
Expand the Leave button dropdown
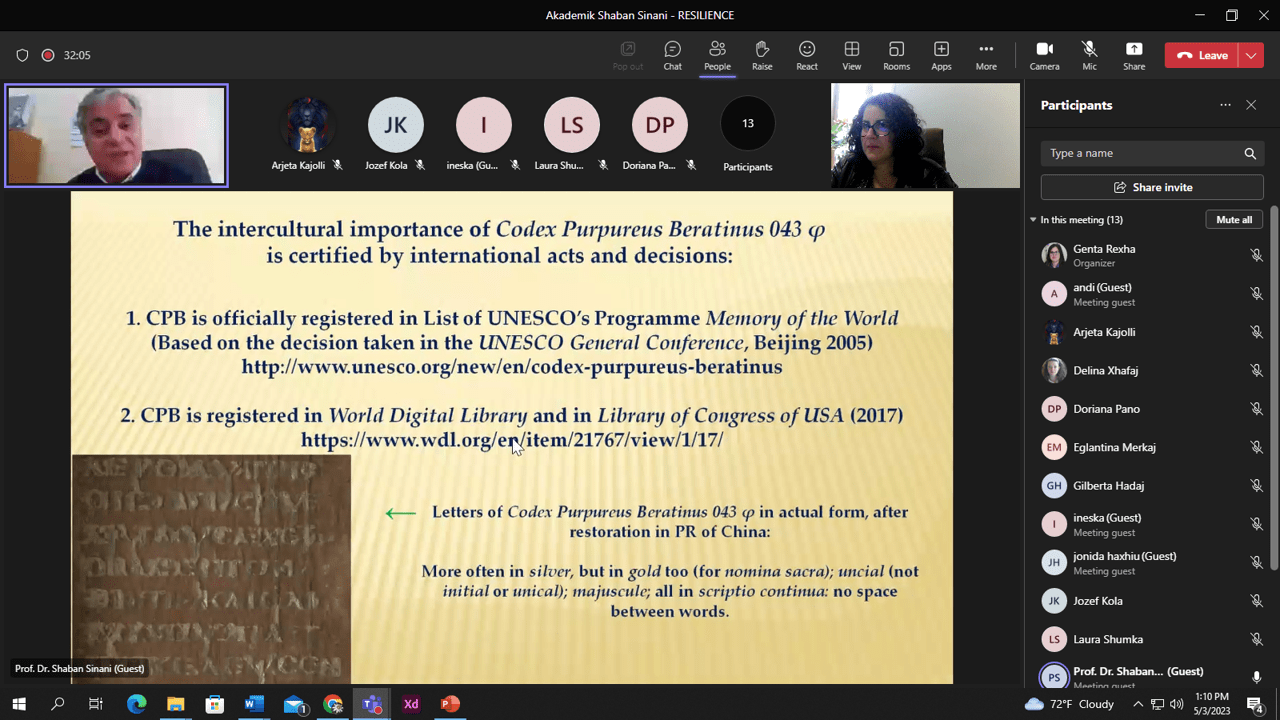[x=1250, y=55]
